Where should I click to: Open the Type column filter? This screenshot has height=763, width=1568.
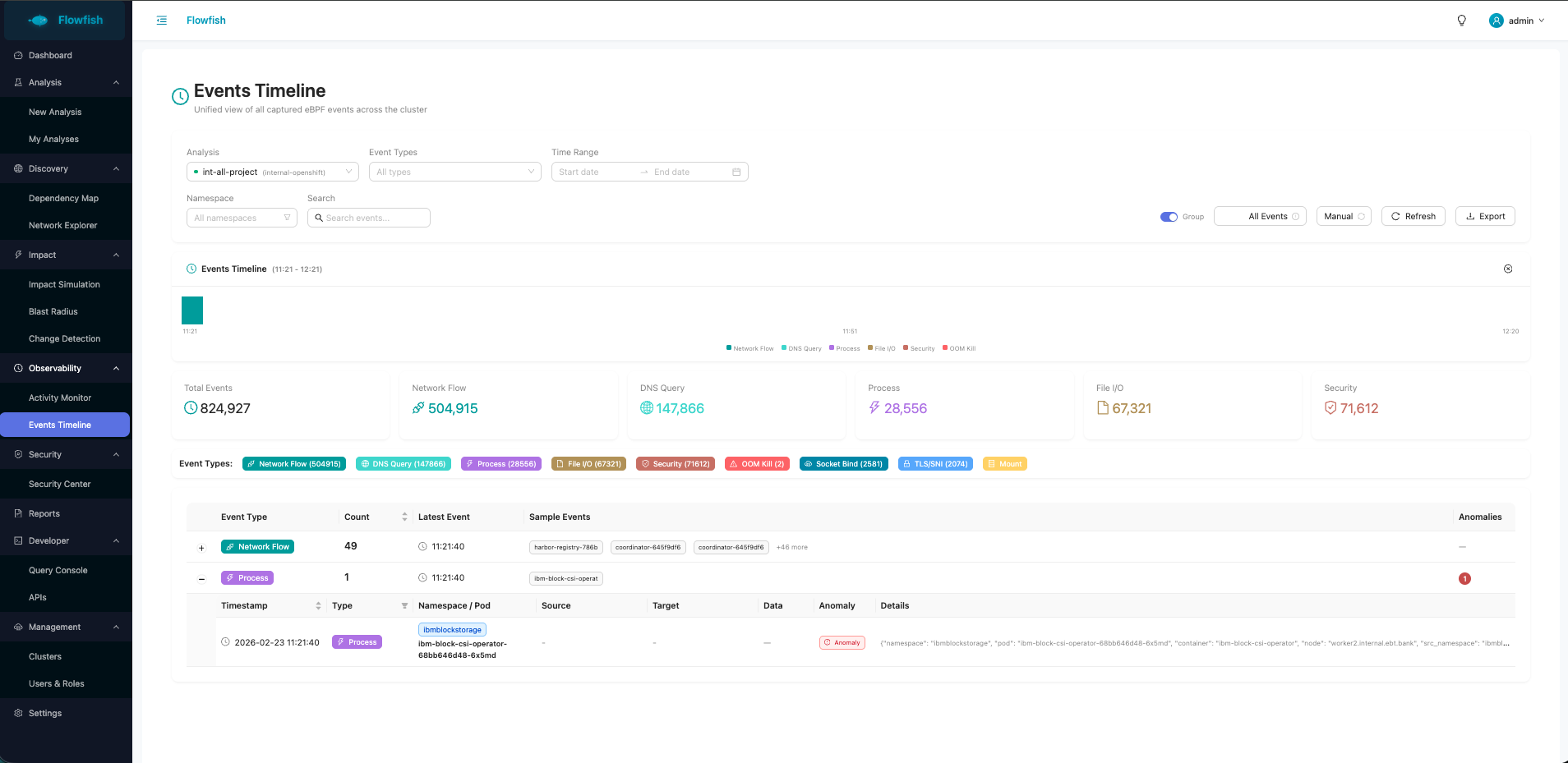click(404, 606)
